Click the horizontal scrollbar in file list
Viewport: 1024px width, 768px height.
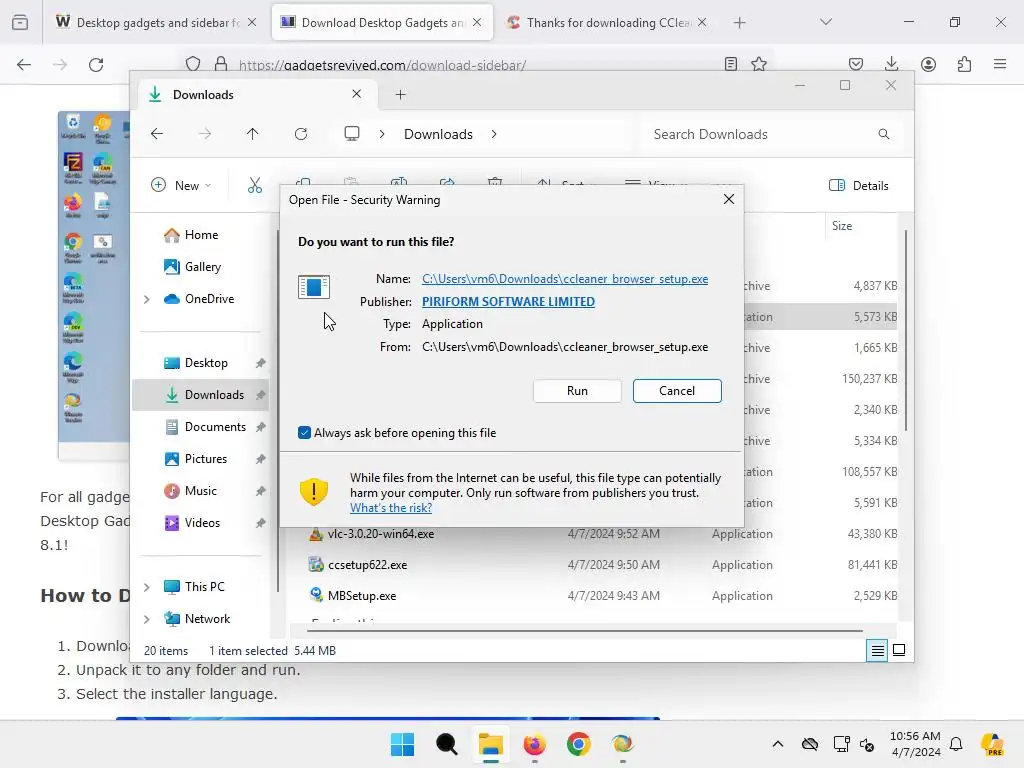(584, 631)
